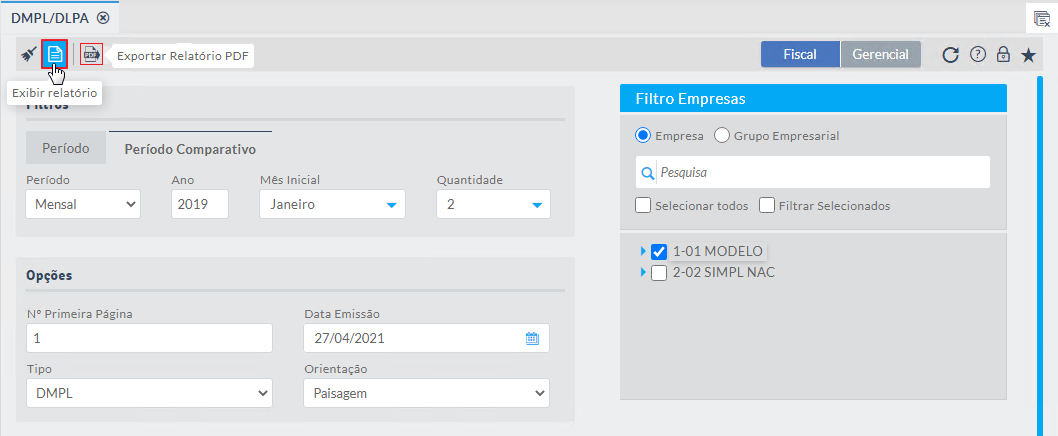The image size is (1058, 436).
Task: Close the DMPL/DLPA tab
Action: (x=103, y=17)
